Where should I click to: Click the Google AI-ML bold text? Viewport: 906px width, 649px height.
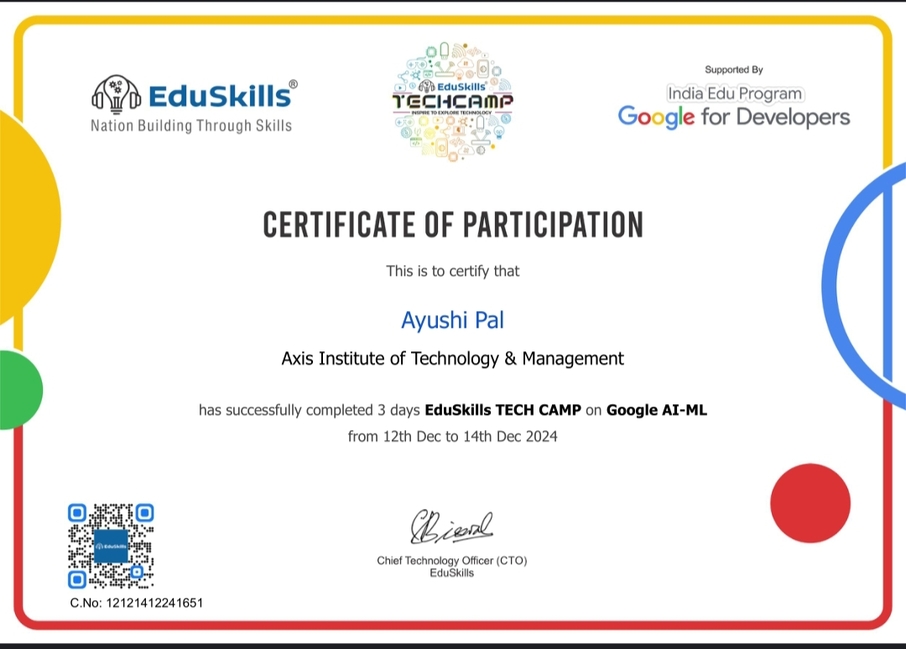point(656,410)
